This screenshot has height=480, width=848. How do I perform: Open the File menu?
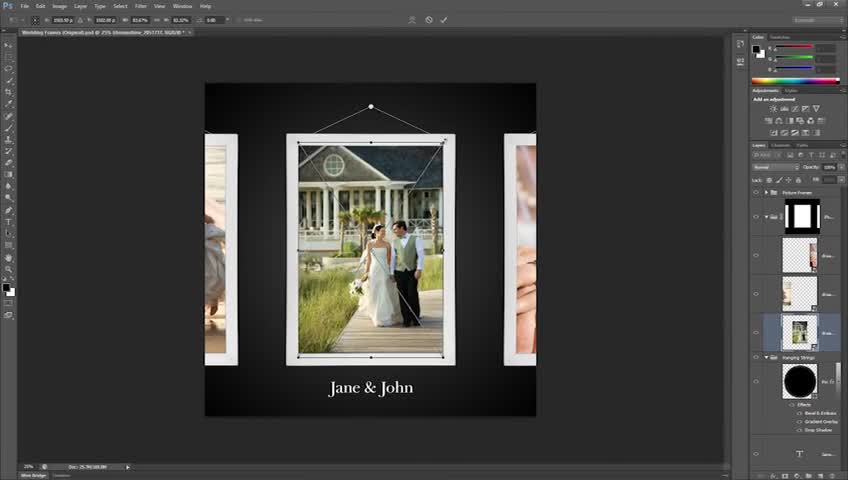(x=25, y=6)
